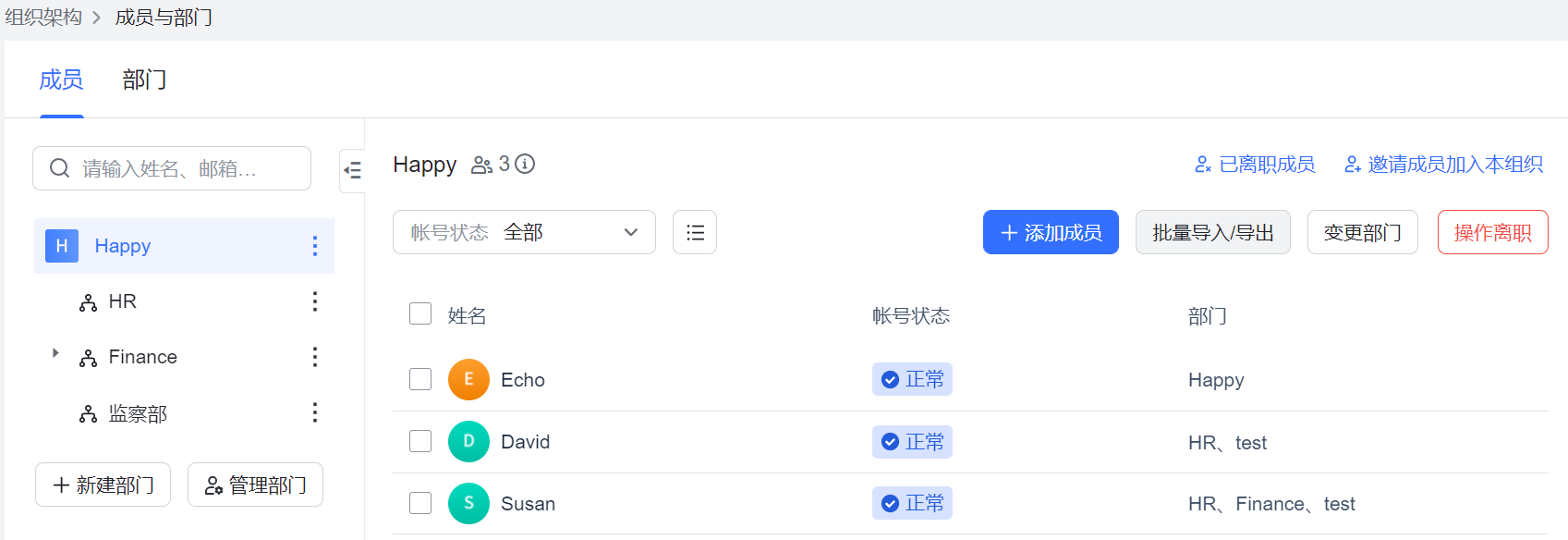
Task: Click Echo's orange avatar icon
Action: [x=468, y=379]
